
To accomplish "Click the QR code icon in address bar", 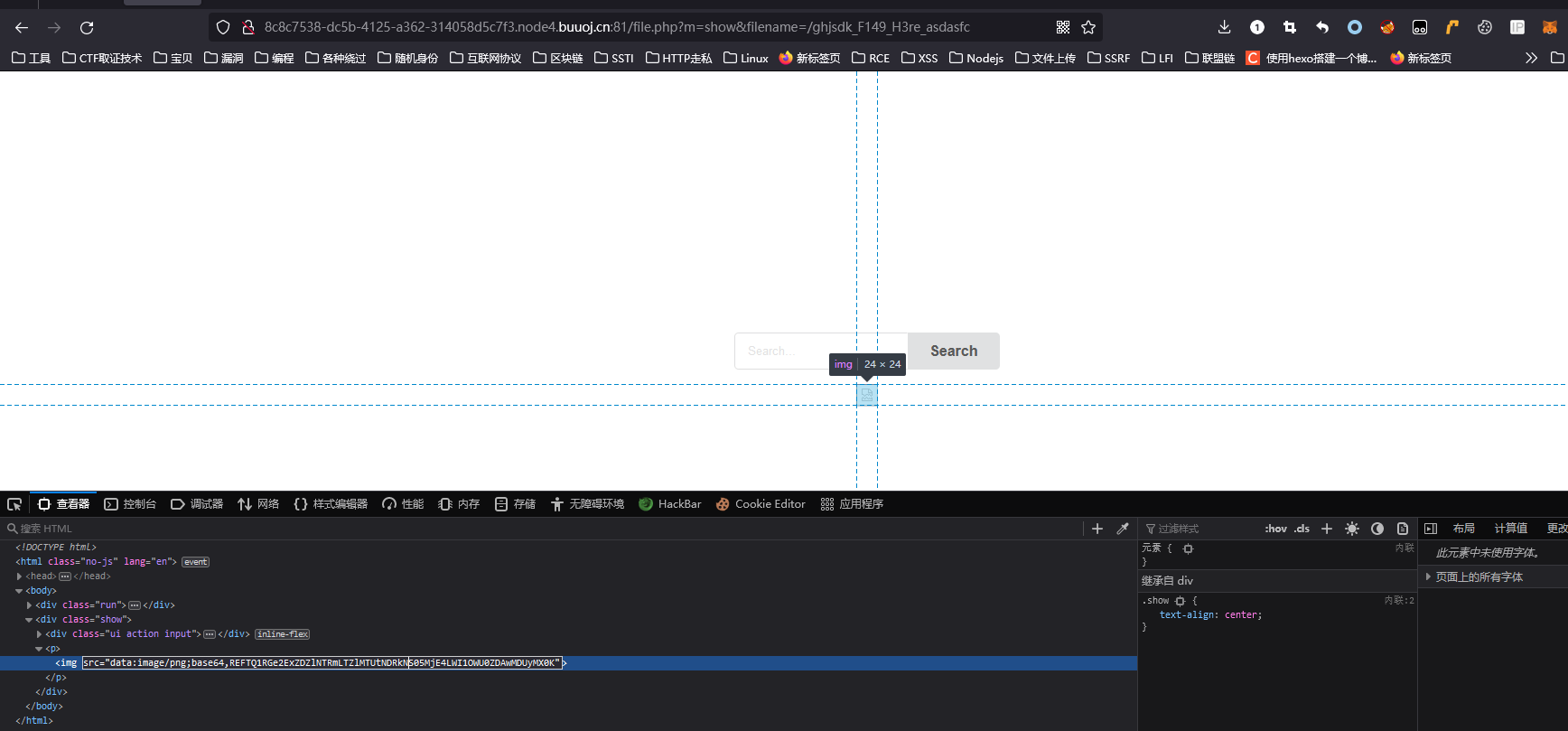I will (x=1063, y=27).
